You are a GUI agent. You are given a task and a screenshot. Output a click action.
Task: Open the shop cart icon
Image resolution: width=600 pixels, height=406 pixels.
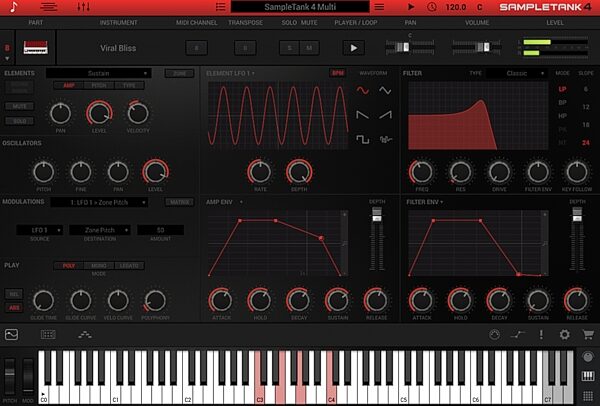588,335
